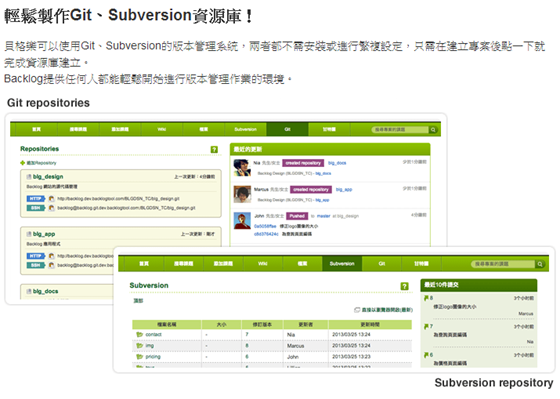This screenshot has width=560, height=399.
Task: Open the tab left of Subversion in Subversion window
Action: click(302, 264)
